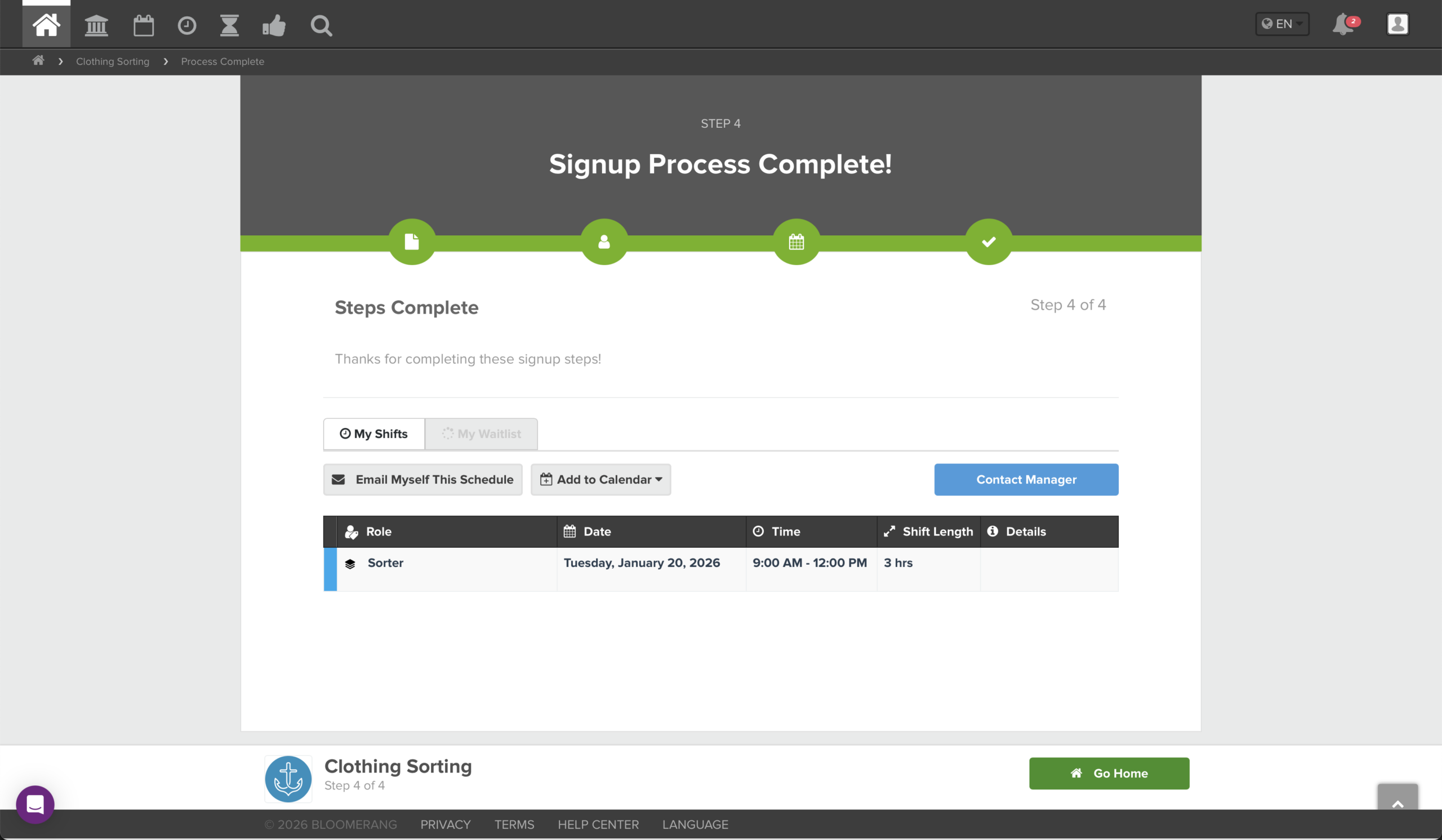This screenshot has height=840, width=1442.
Task: Open the user profile avatar icon
Action: click(1398, 24)
